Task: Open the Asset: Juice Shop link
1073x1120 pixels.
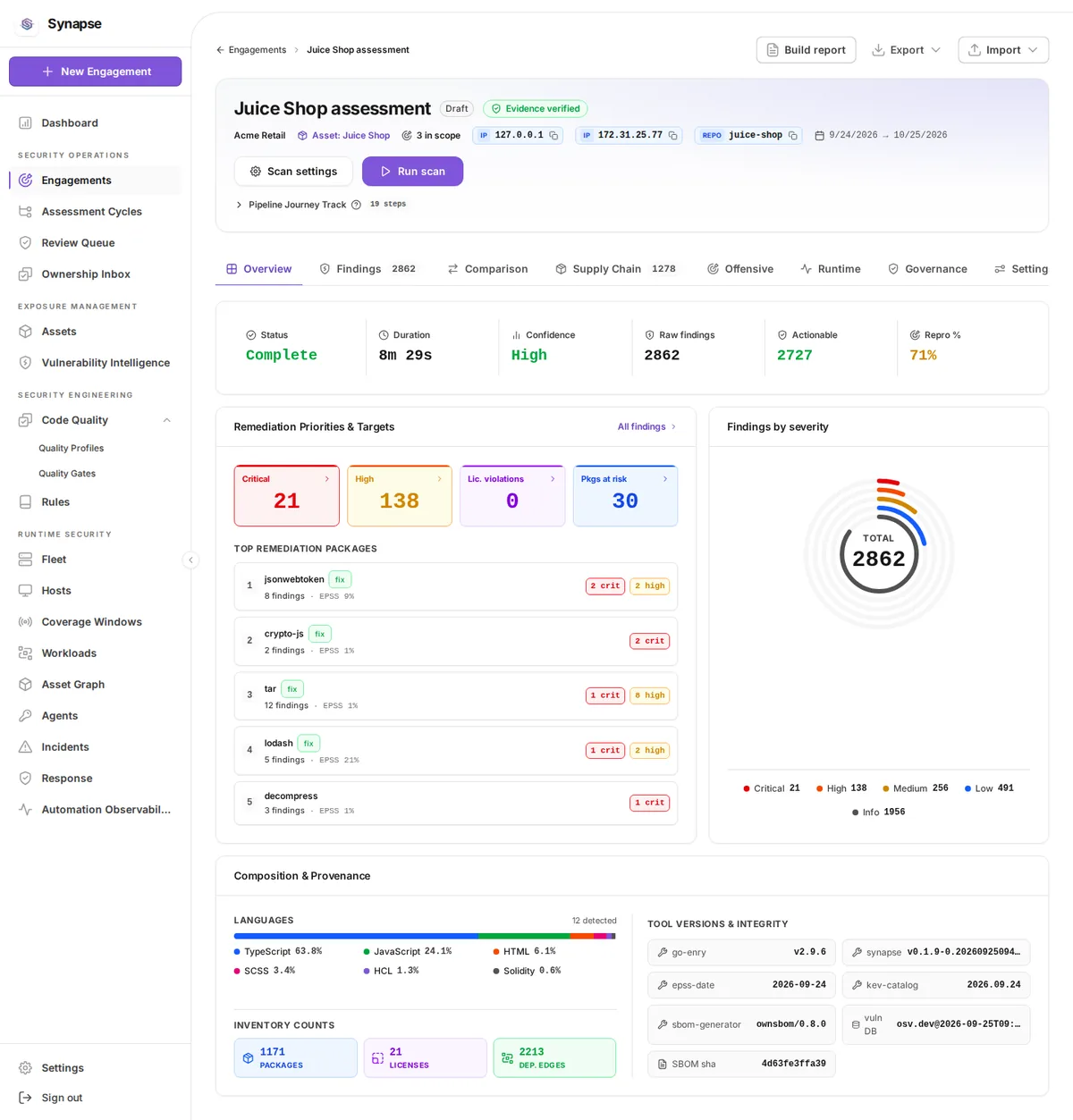Action: pos(343,136)
